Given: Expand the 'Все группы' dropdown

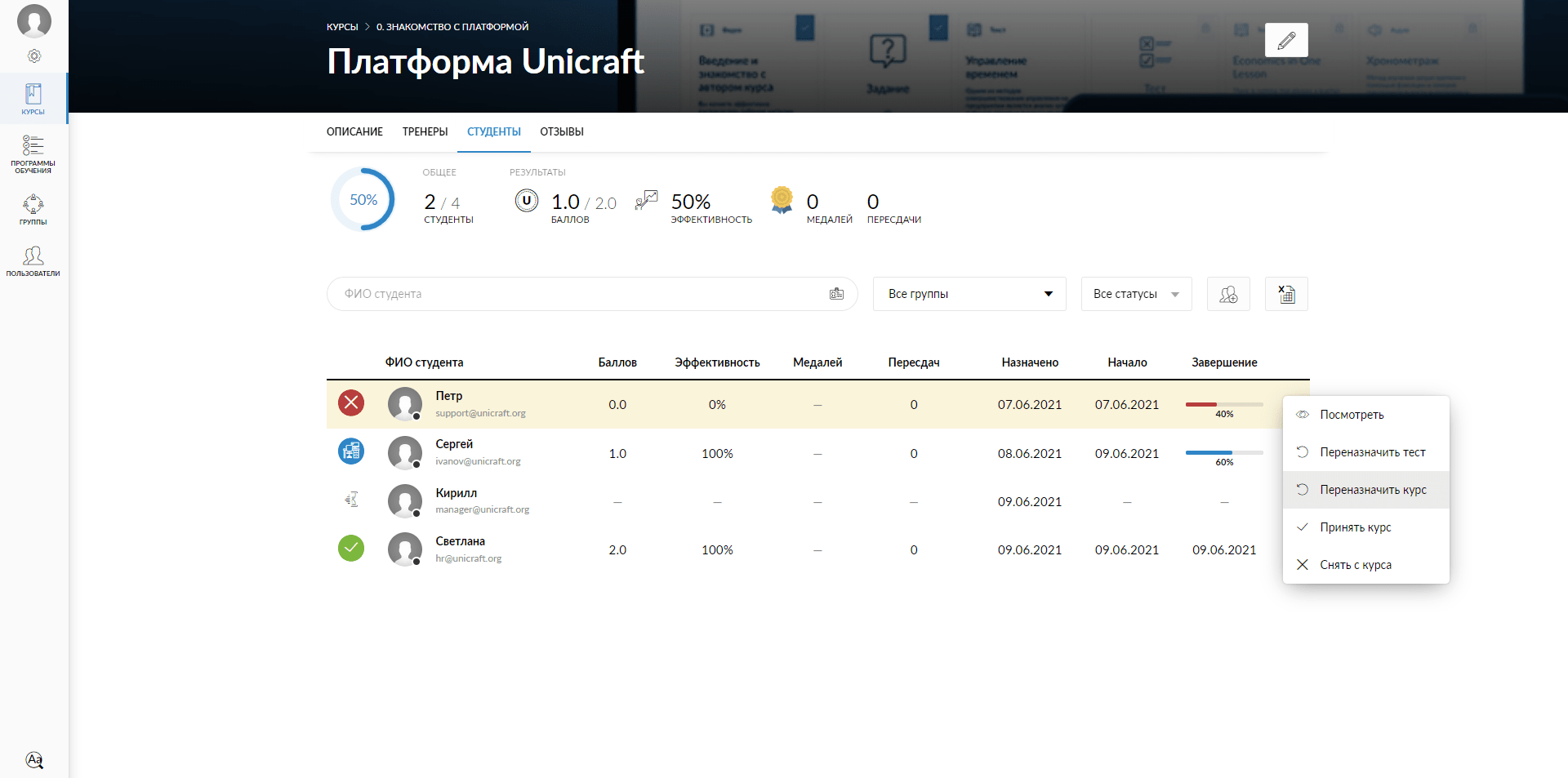Looking at the screenshot, I should point(969,294).
